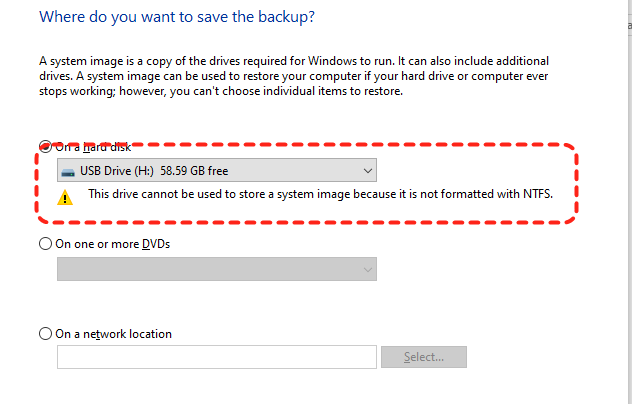This screenshot has height=404, width=632.
Task: Select the 'On a hard disk' radio button
Action: (45, 146)
